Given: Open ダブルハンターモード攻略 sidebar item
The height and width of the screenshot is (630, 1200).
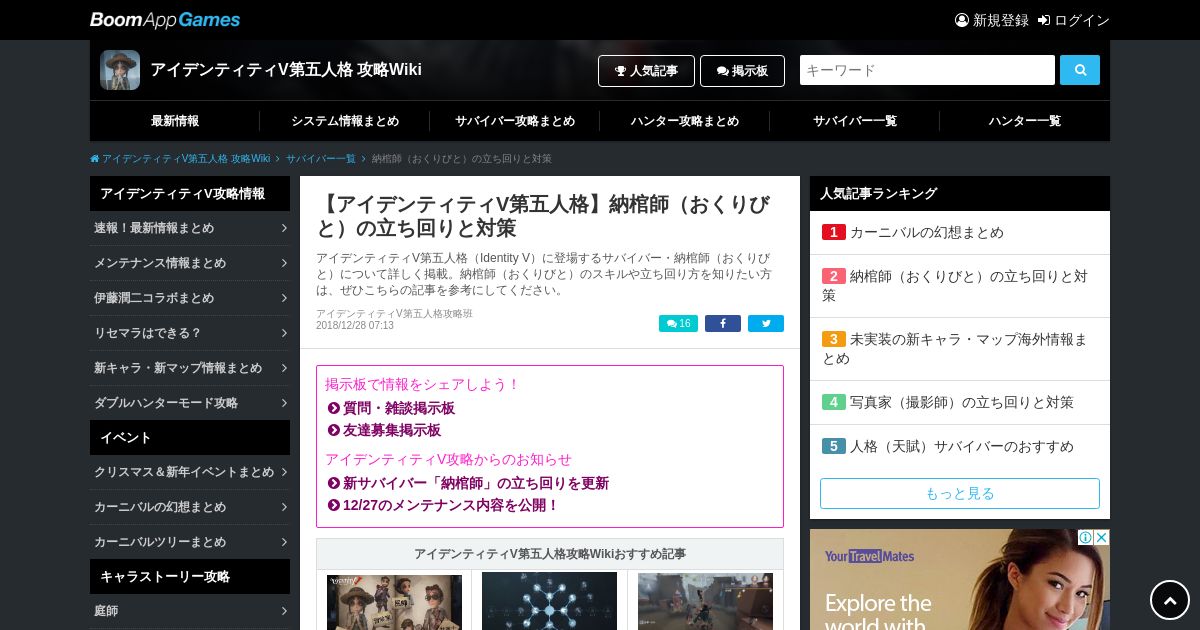Looking at the screenshot, I should [190, 403].
